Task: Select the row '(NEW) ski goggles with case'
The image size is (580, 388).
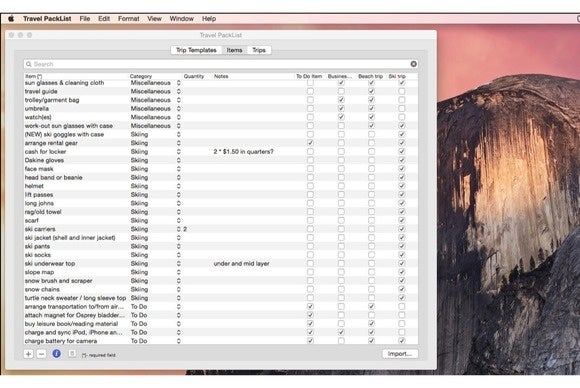Action: [221, 134]
